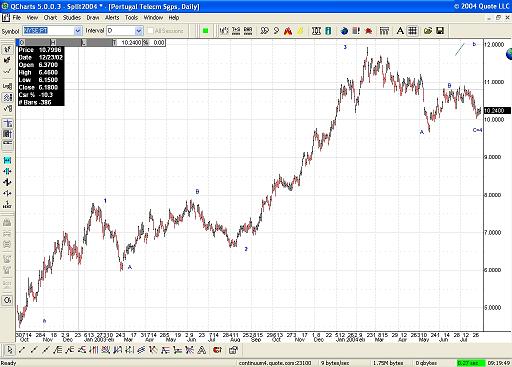Click the 'Ready' status bar text
Image resolution: width=512 pixels, height=367 pixels.
(x=8, y=363)
